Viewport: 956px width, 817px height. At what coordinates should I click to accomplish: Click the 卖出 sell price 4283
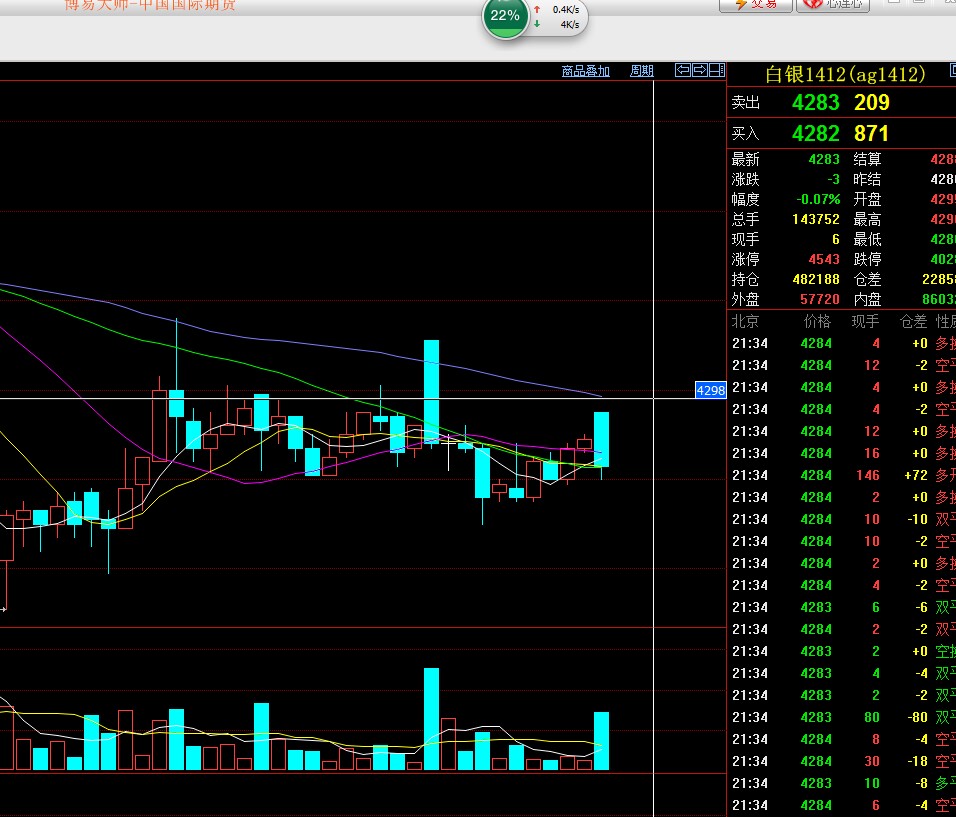(815, 102)
